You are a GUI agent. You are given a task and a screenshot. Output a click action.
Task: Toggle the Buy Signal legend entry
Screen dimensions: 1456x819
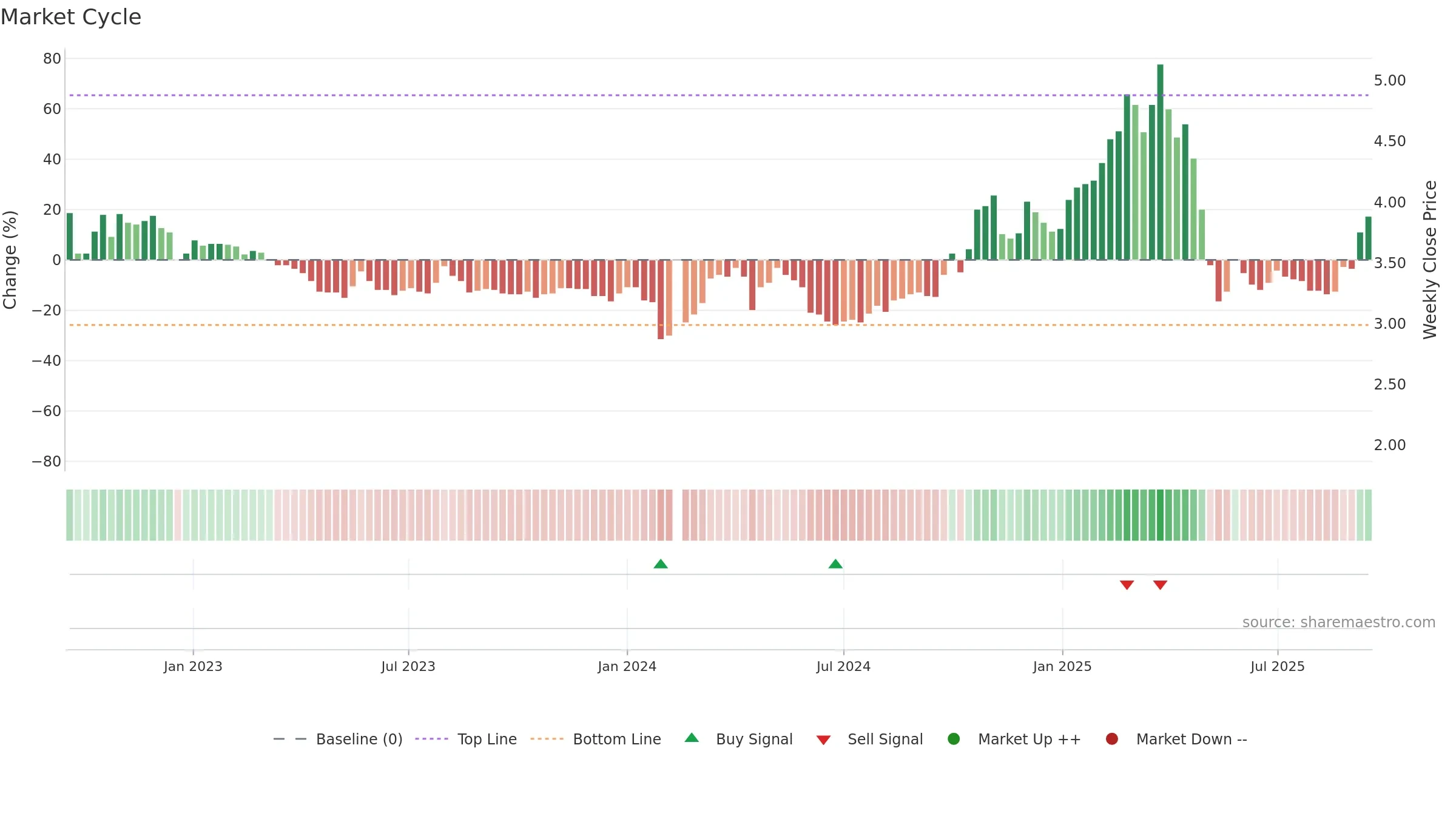(x=738, y=739)
